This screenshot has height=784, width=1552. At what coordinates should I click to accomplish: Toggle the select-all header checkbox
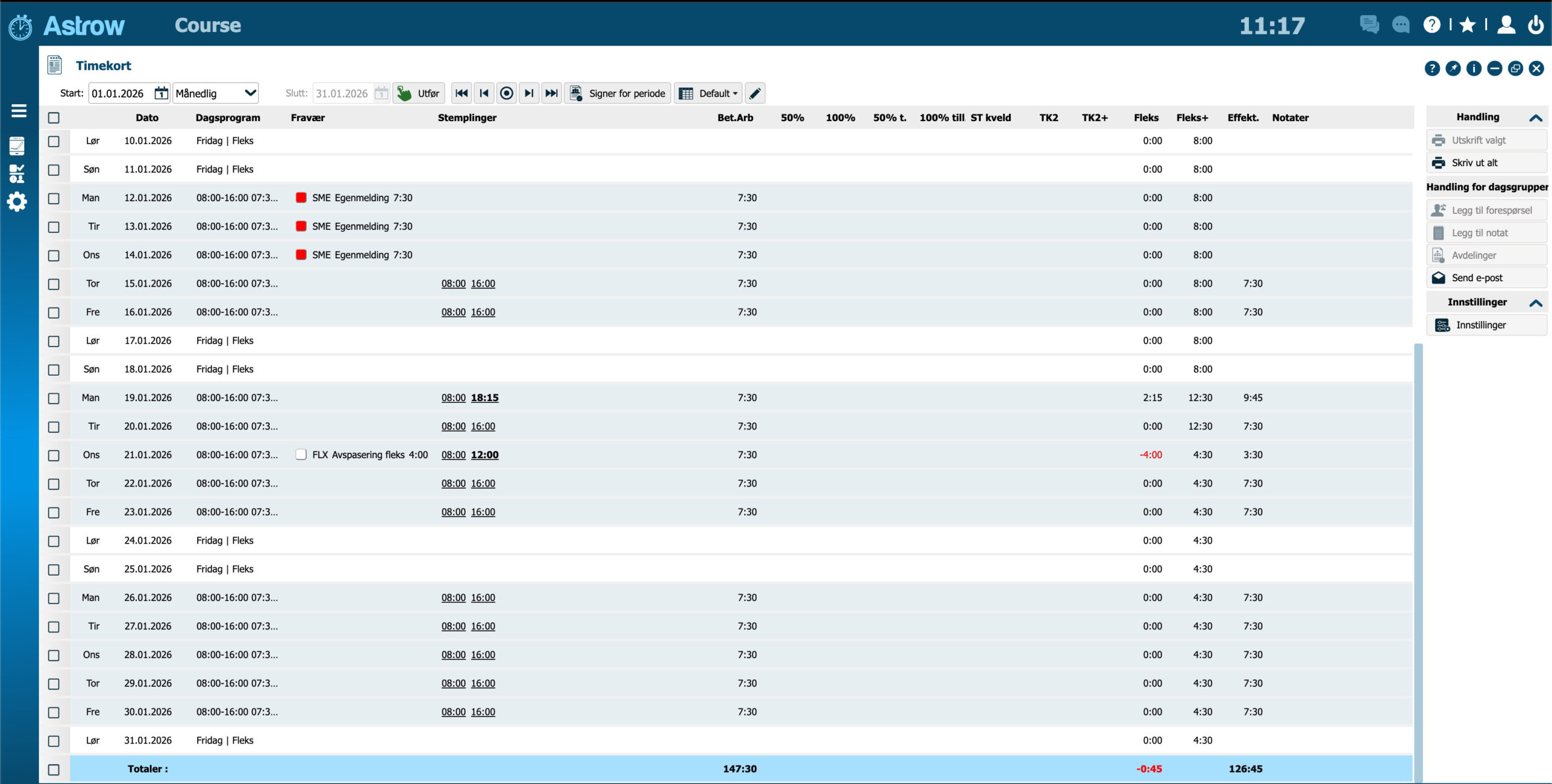[x=54, y=118]
